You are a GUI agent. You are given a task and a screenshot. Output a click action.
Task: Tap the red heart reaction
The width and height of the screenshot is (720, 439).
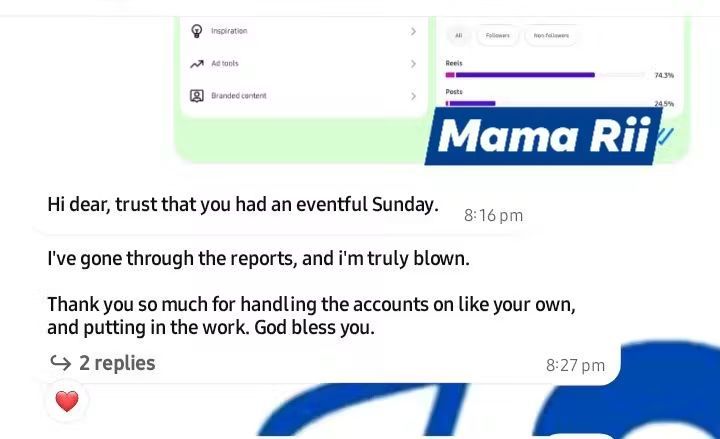pyautogui.click(x=67, y=401)
